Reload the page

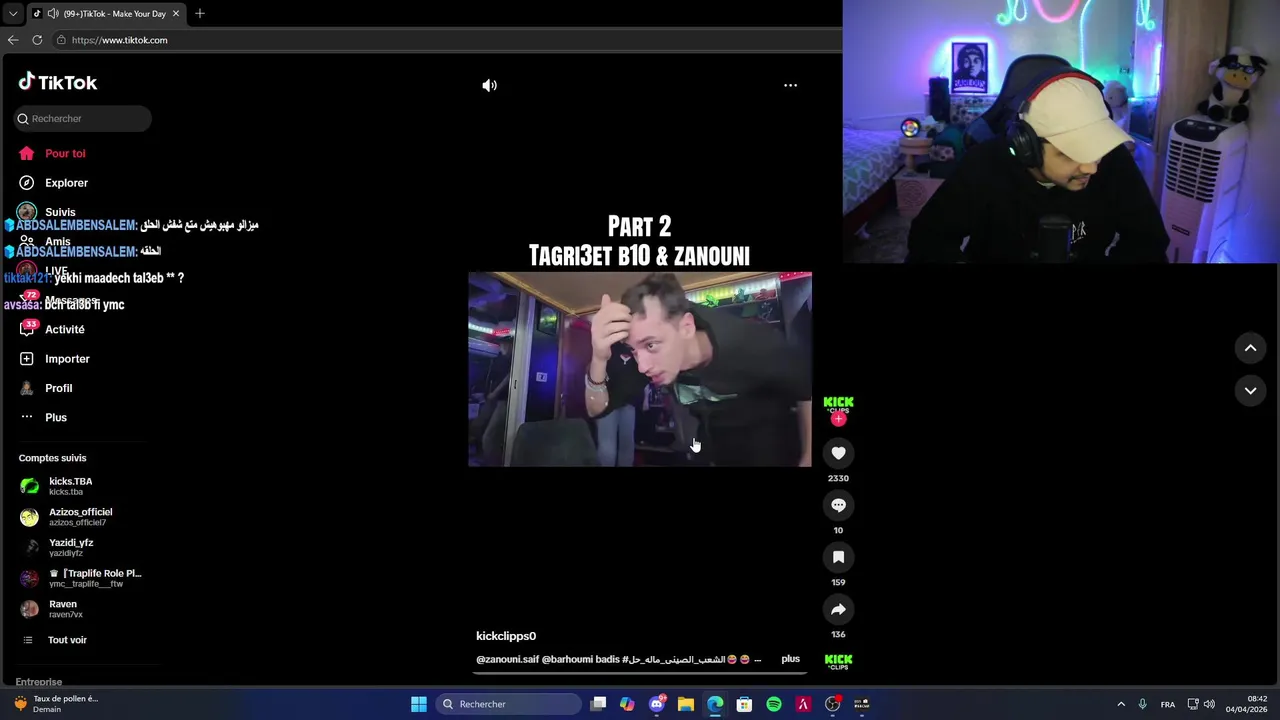(x=37, y=40)
